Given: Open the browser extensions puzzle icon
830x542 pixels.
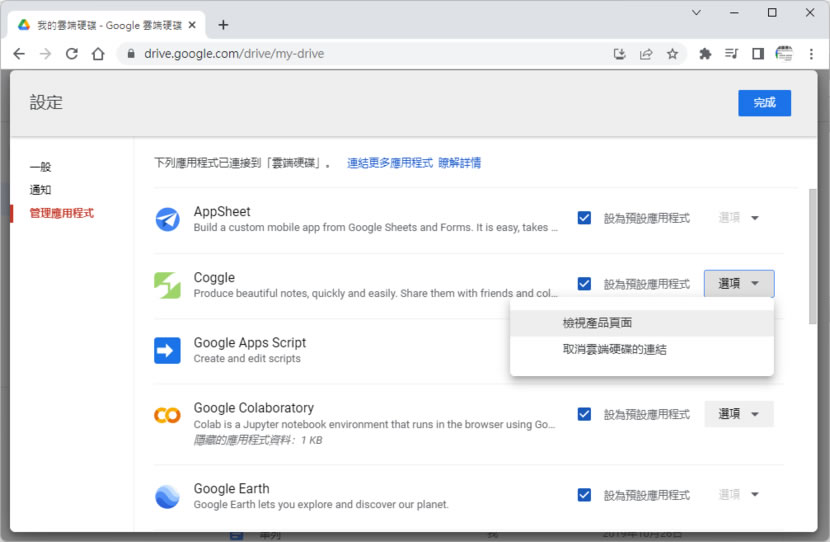Looking at the screenshot, I should click(705, 54).
